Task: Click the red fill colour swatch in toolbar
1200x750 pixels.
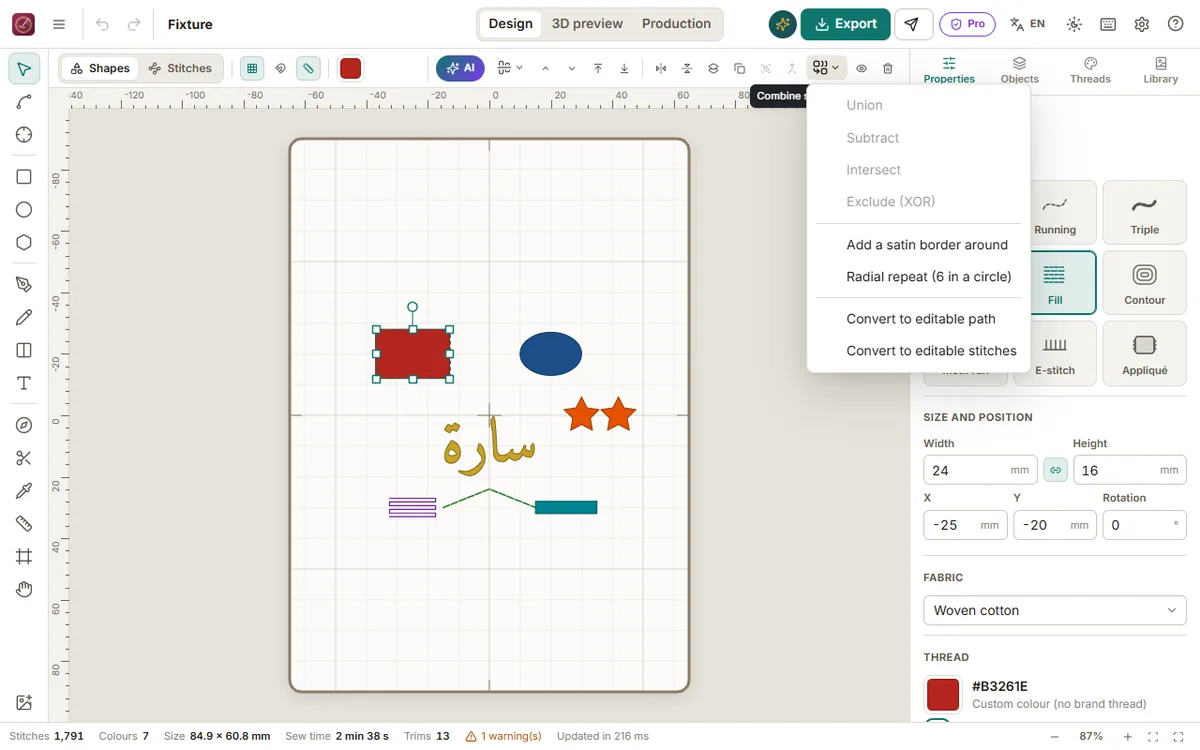Action: [350, 68]
